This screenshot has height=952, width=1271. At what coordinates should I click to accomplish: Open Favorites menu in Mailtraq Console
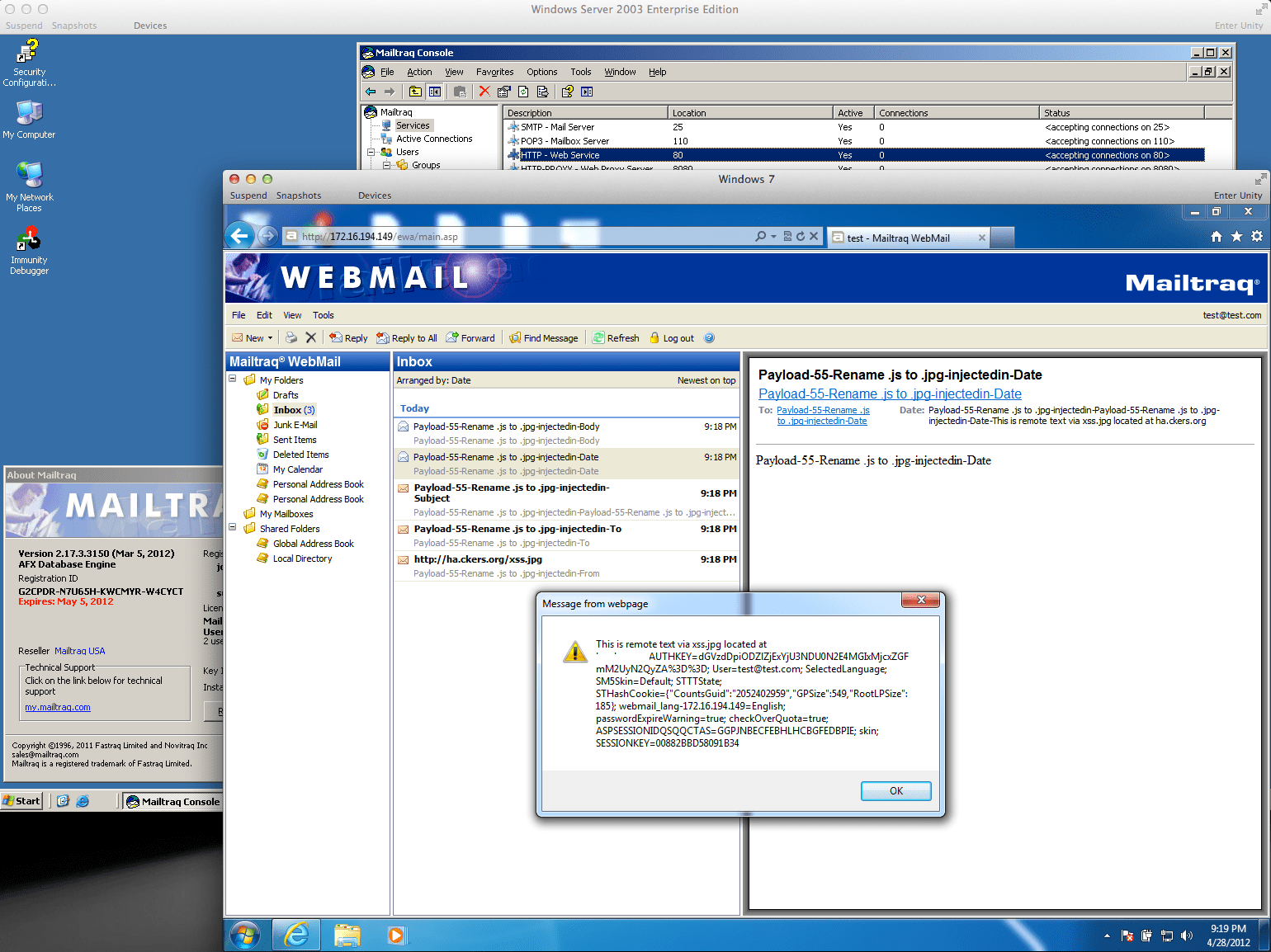click(x=494, y=72)
